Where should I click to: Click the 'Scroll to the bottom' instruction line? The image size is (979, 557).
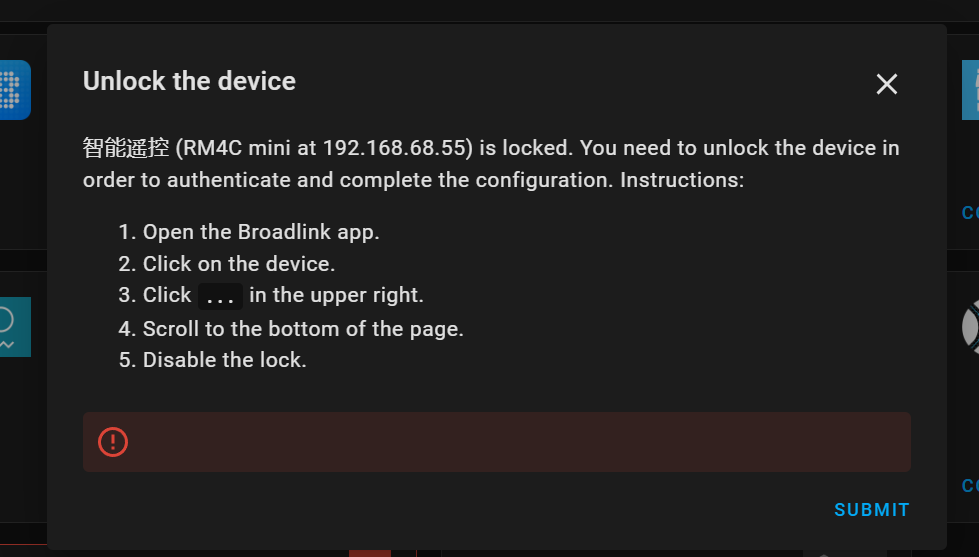click(x=303, y=329)
